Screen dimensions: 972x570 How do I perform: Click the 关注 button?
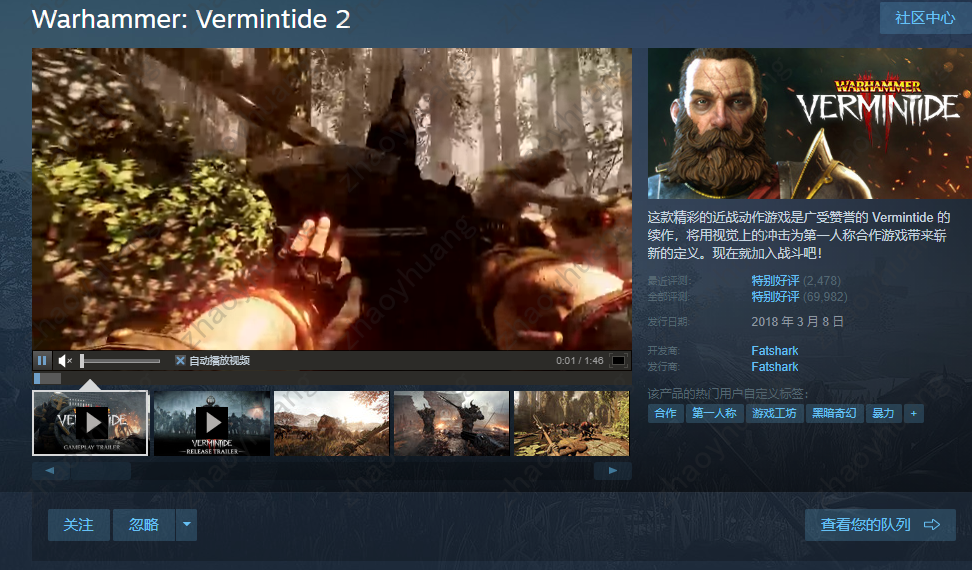click(x=79, y=525)
